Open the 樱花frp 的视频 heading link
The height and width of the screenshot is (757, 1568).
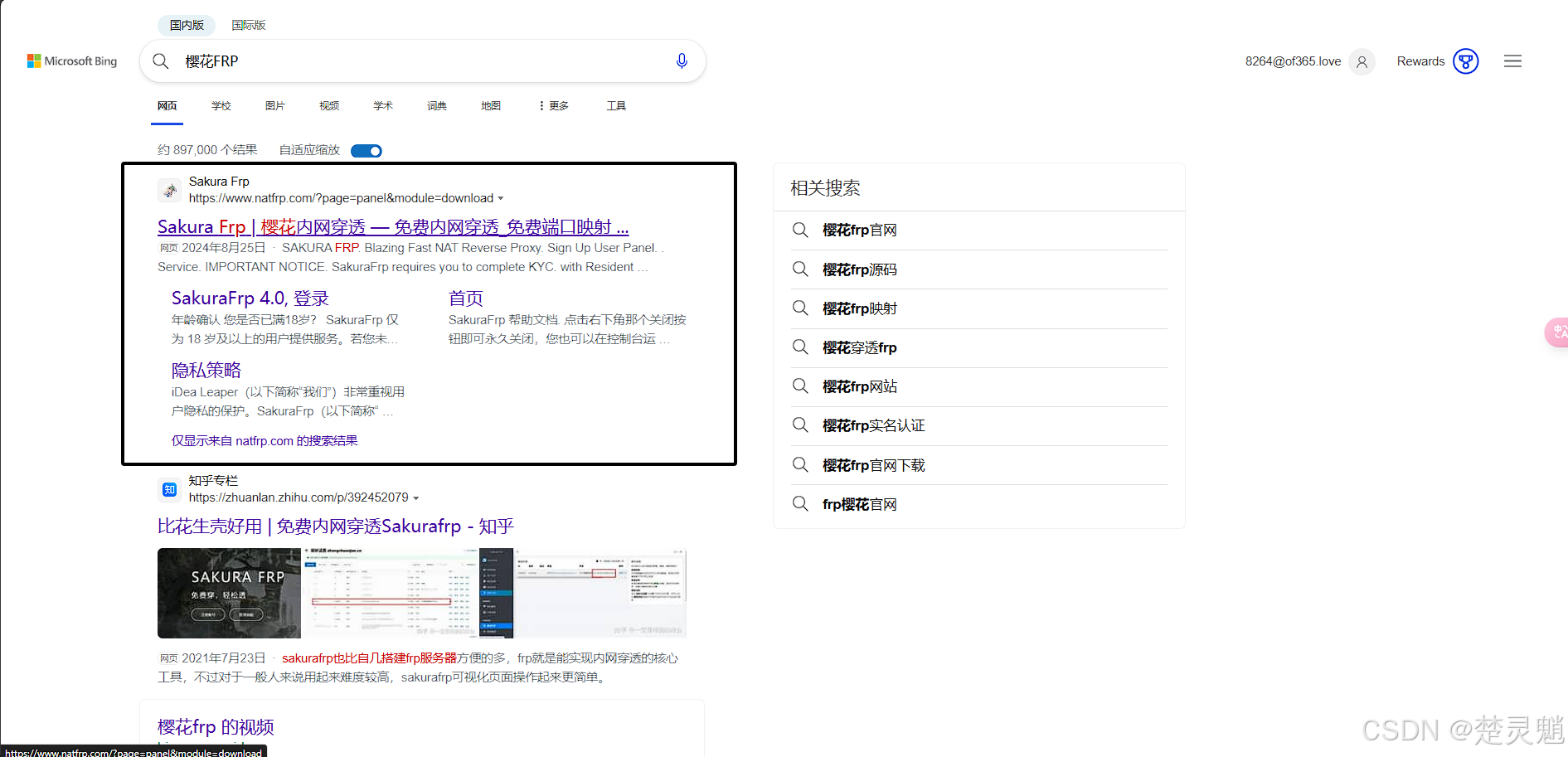point(216,727)
